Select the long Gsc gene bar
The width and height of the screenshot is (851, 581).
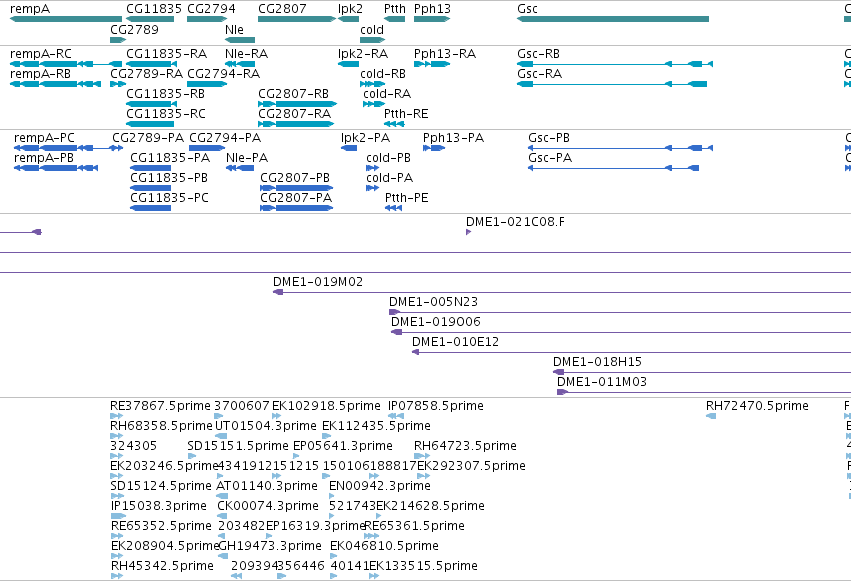coord(613,19)
